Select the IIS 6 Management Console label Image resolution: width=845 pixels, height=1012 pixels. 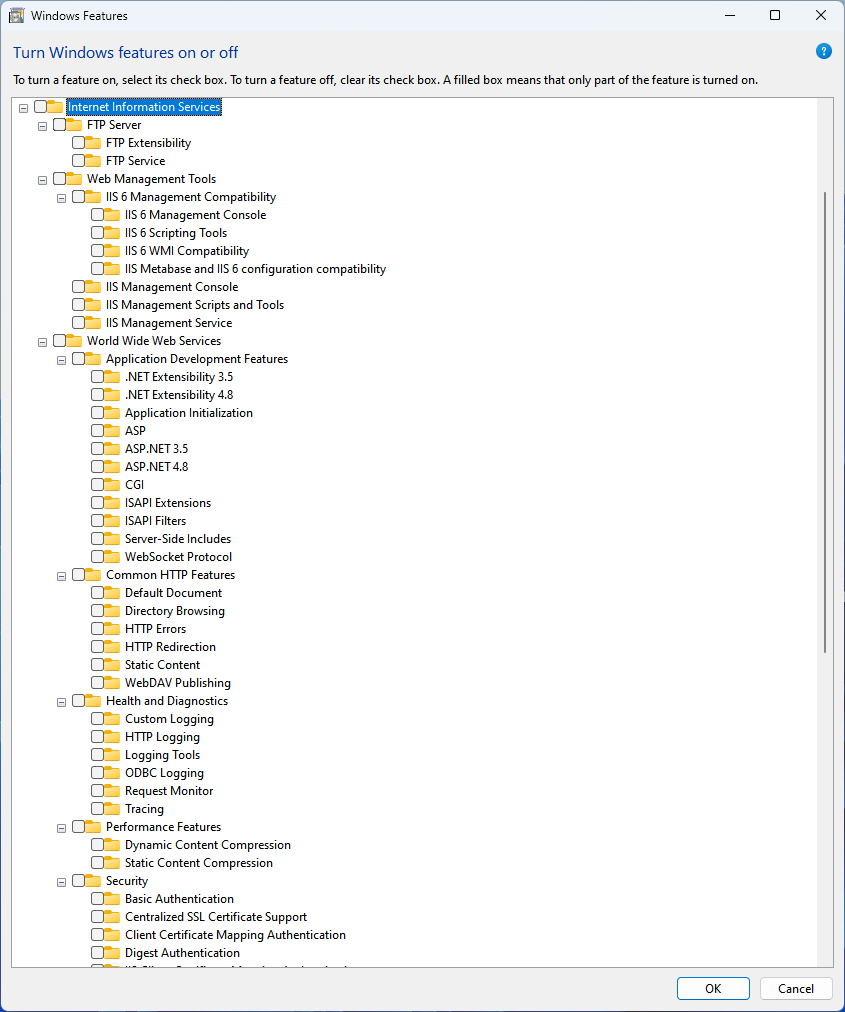[x=195, y=215]
